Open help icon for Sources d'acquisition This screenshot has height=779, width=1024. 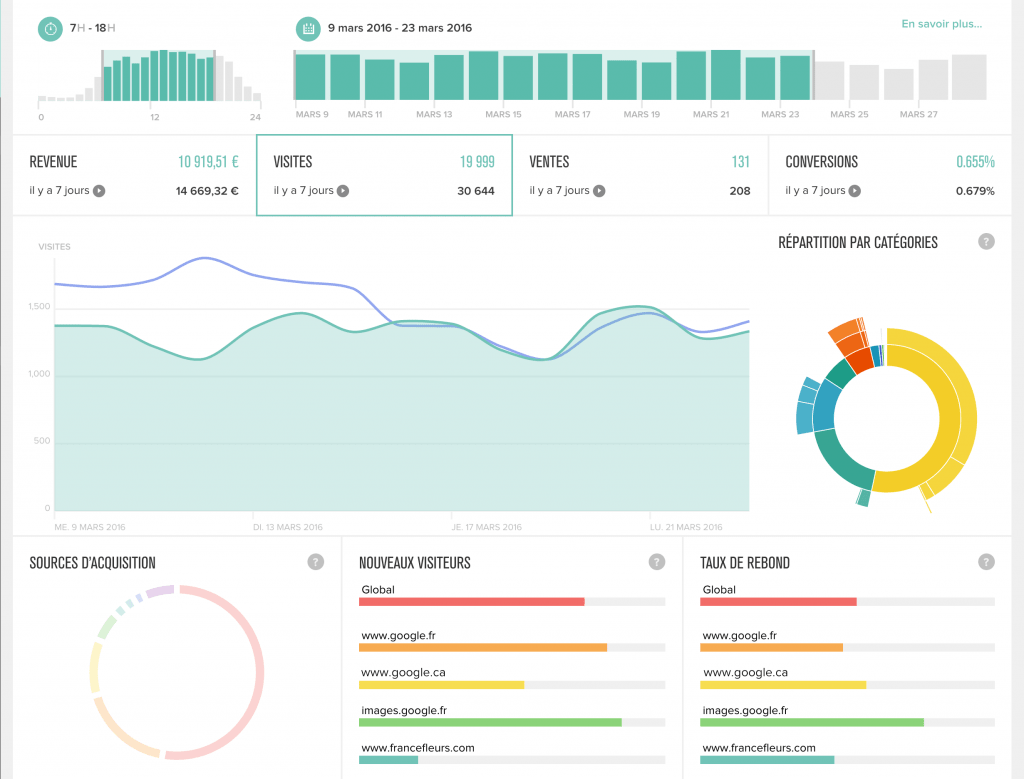(x=316, y=562)
